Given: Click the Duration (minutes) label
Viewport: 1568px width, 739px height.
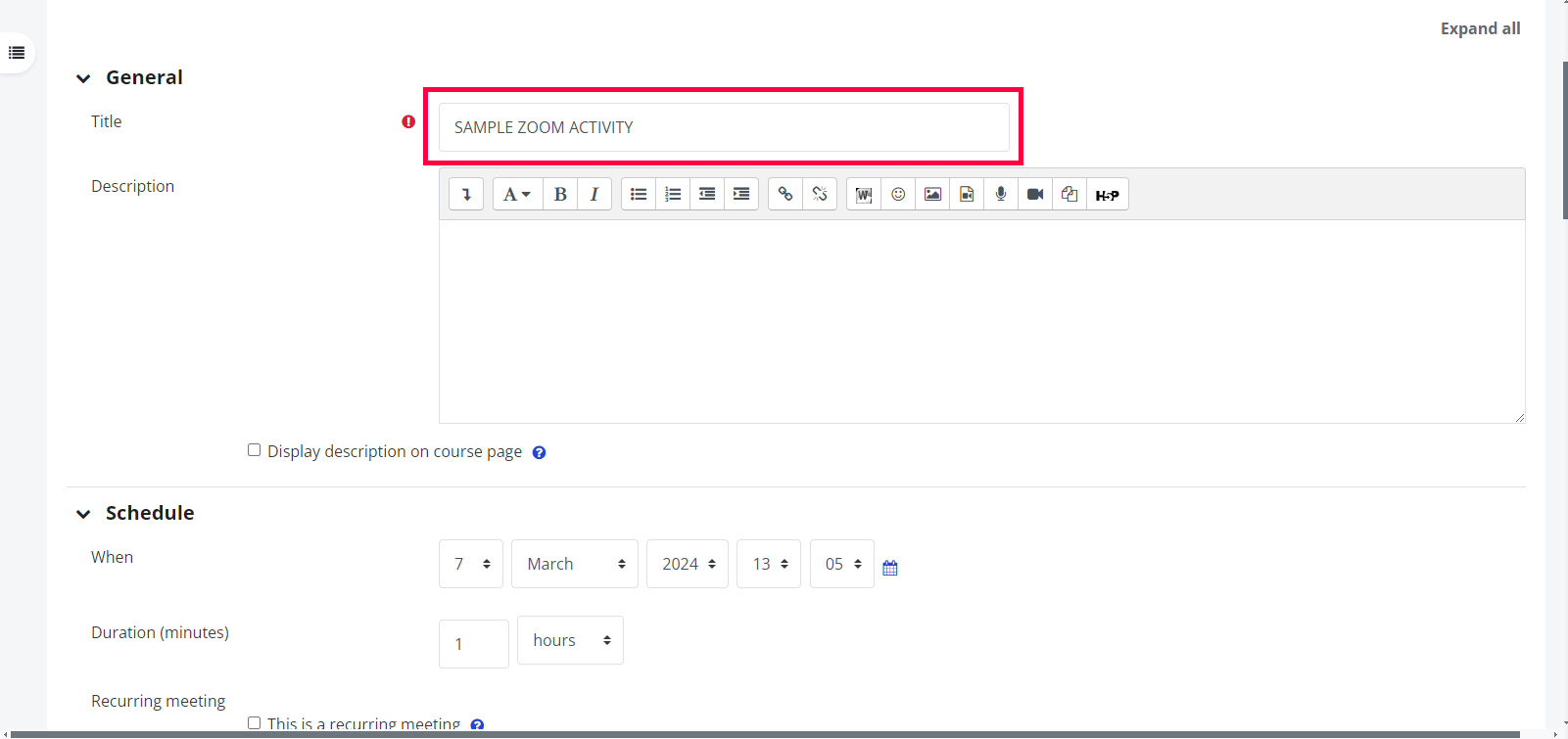Looking at the screenshot, I should click(160, 632).
